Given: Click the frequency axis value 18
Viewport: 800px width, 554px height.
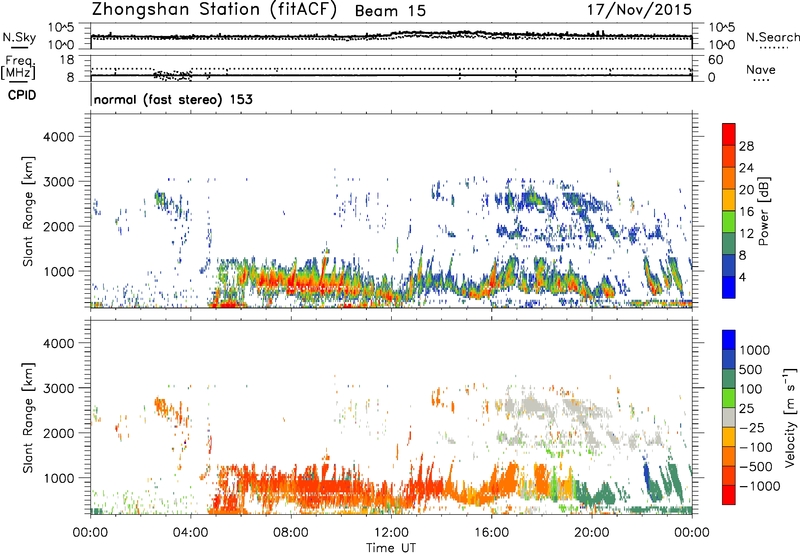Looking at the screenshot, I should pyautogui.click(x=67, y=60).
